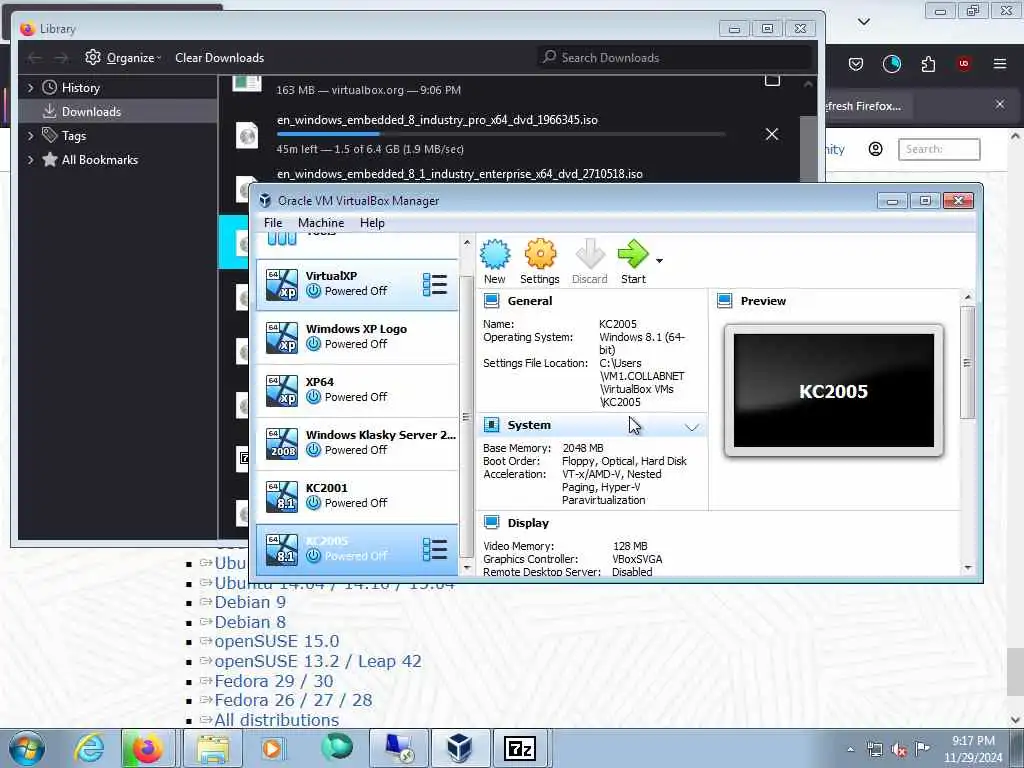
Task: Expand the Tags tree item
Action: point(30,136)
